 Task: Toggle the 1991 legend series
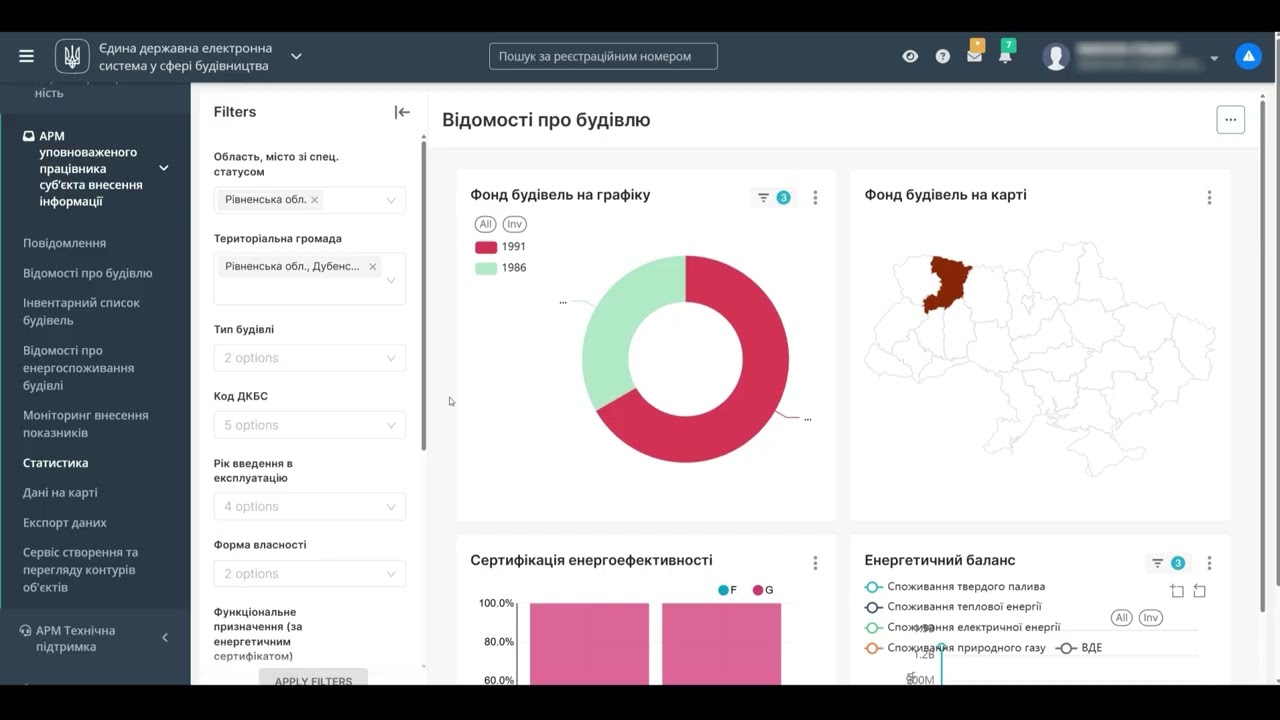point(500,247)
